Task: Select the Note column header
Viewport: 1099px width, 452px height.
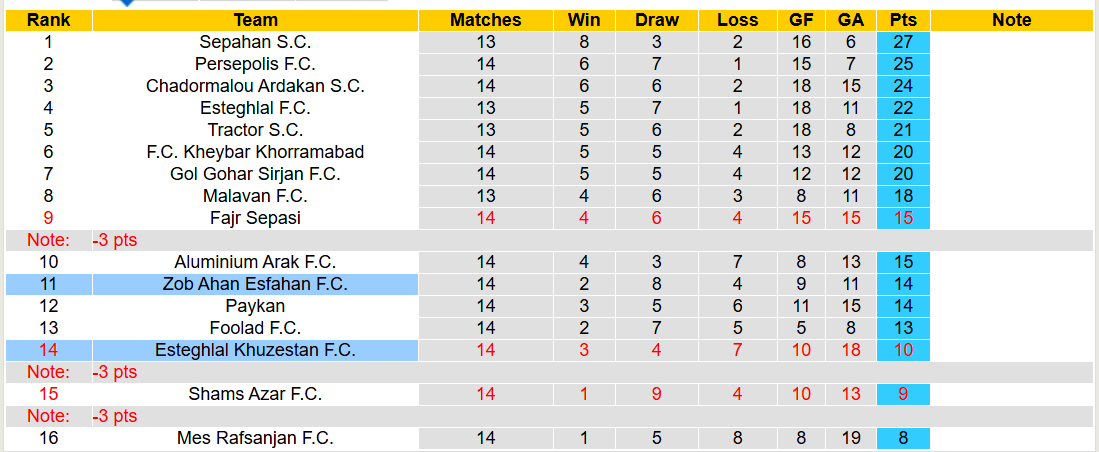Action: point(1012,20)
